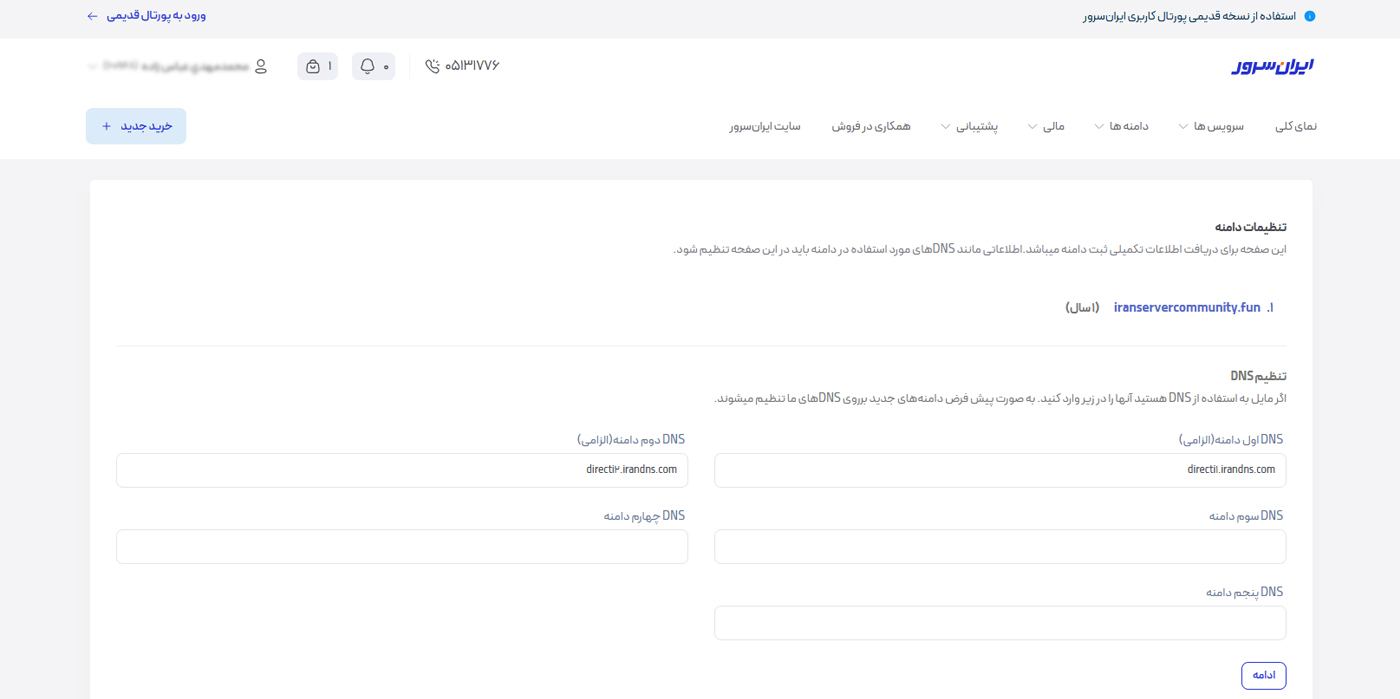1400x699 pixels.
Task: Click the notification bell icon
Action: 367,66
